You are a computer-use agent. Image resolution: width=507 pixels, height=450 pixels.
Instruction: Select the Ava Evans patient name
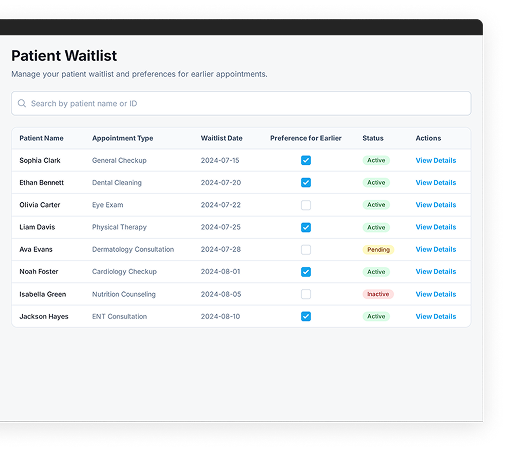pyautogui.click(x=36, y=249)
